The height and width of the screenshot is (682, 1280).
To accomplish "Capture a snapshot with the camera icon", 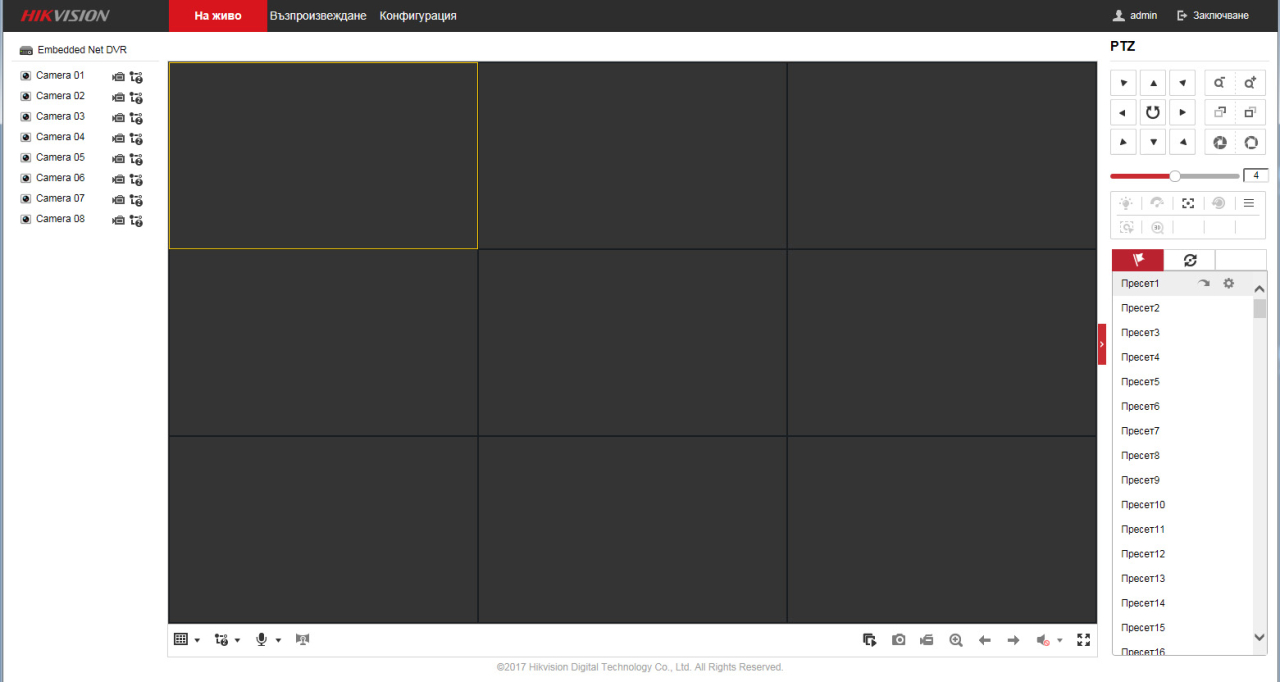I will [899, 640].
